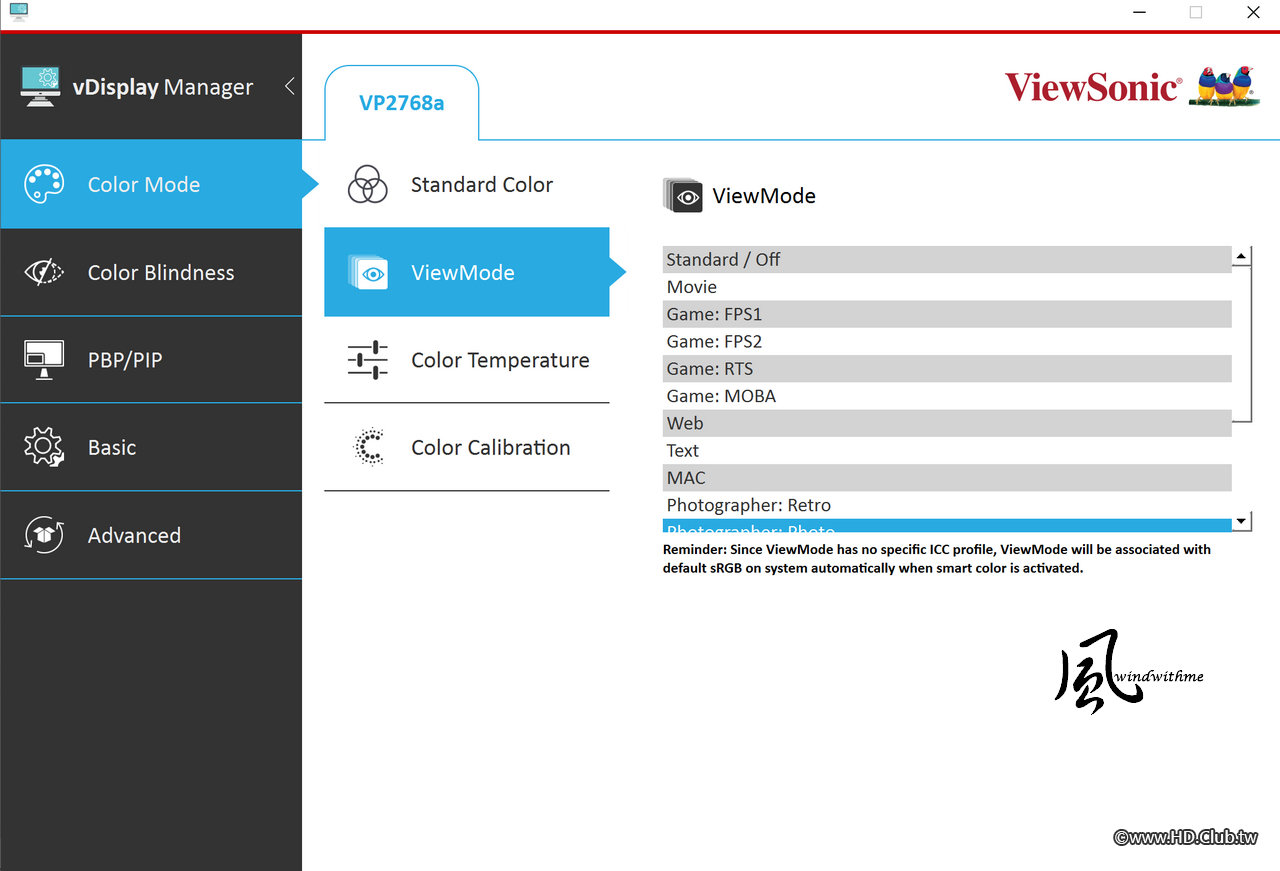Select the Movie view mode

tap(947, 287)
